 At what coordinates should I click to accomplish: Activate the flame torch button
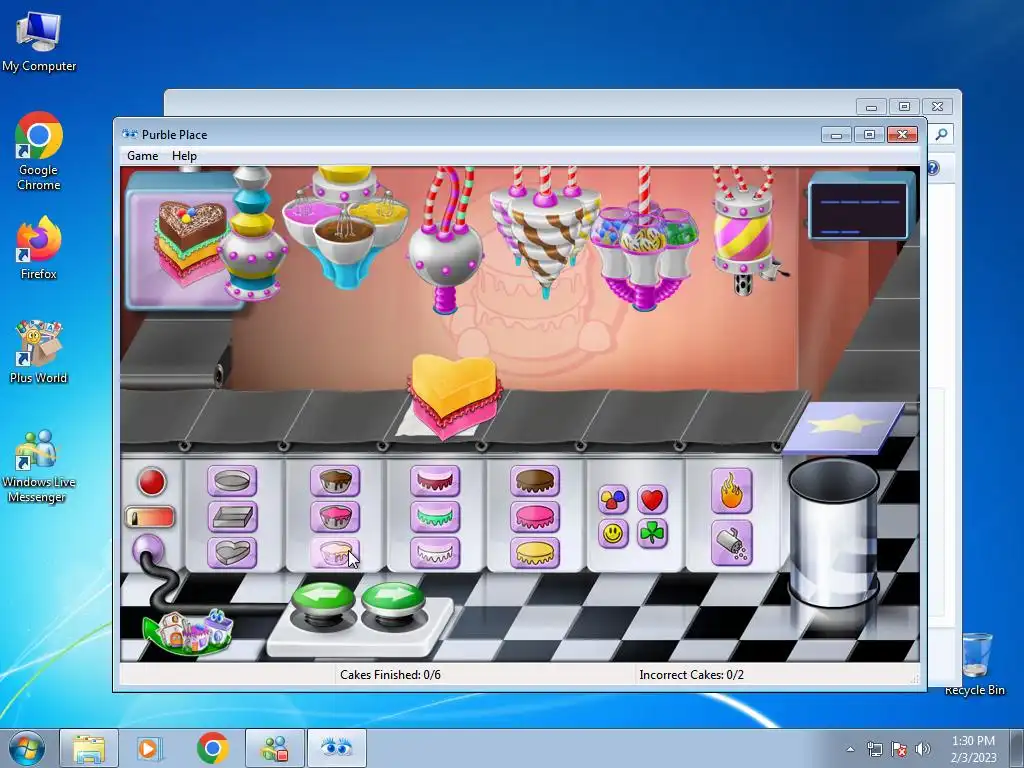coord(731,491)
